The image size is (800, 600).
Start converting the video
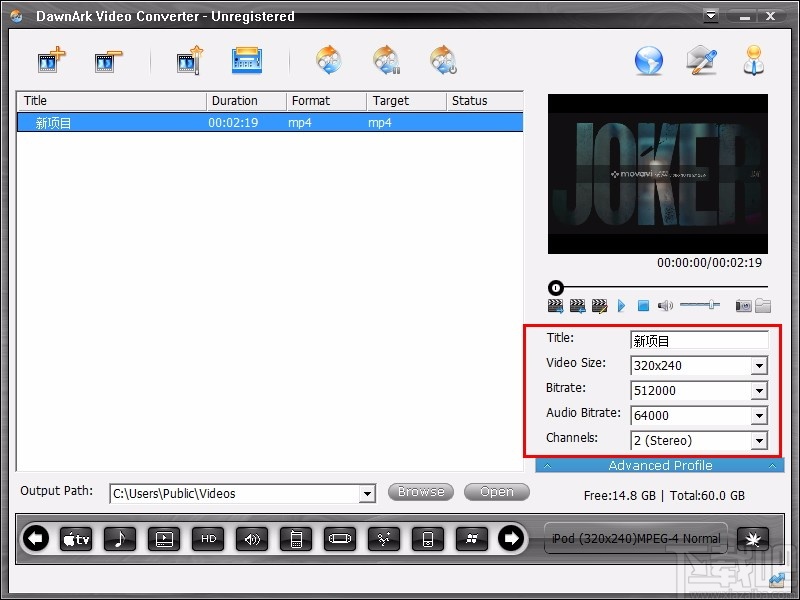pyautogui.click(x=328, y=60)
